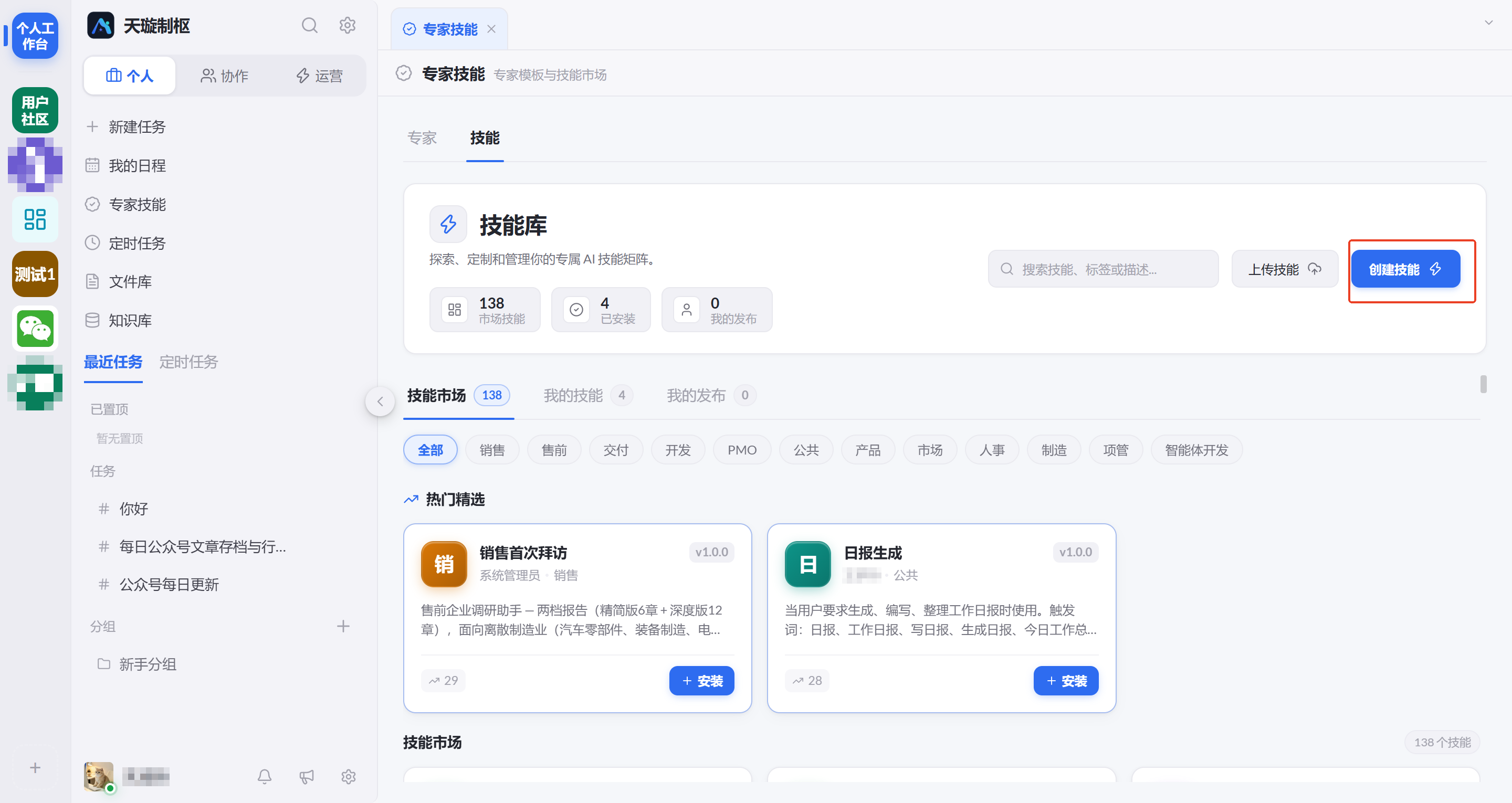
Task: Open task 每日公众号文章存档与行...
Action: click(224, 547)
